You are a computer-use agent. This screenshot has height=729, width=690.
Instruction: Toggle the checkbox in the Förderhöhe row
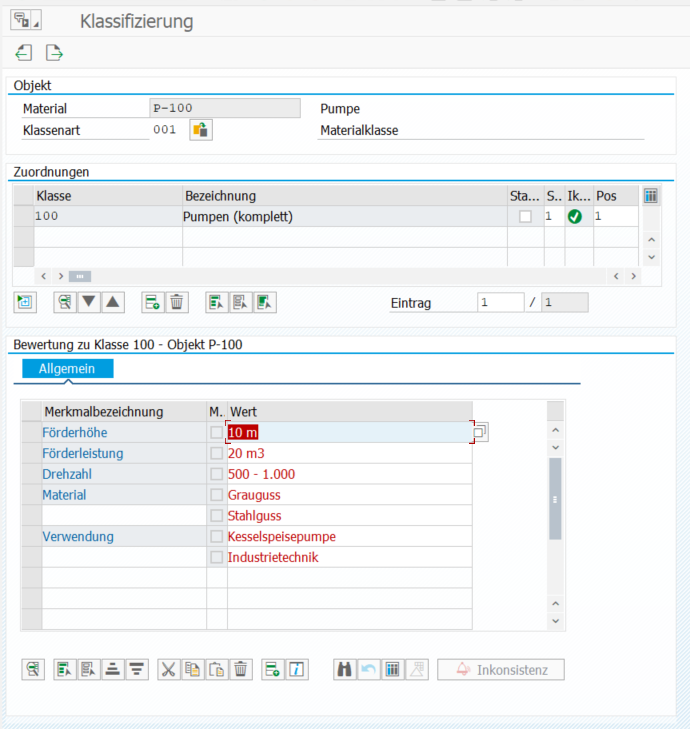pos(216,432)
